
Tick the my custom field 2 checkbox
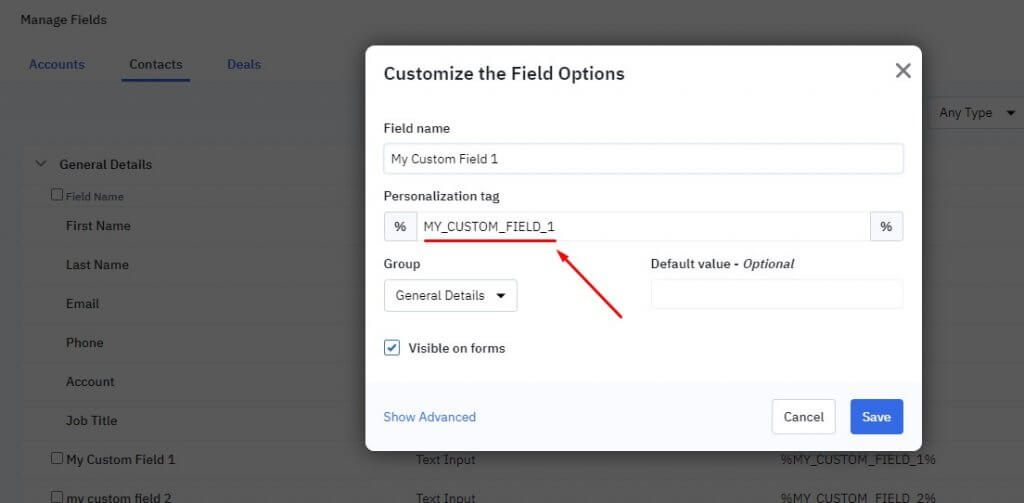tap(57, 497)
